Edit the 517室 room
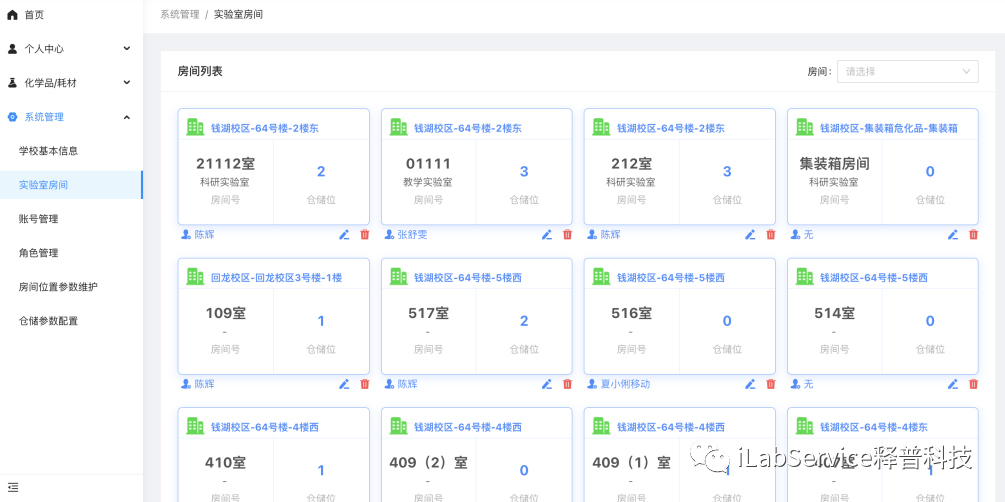 pos(547,384)
